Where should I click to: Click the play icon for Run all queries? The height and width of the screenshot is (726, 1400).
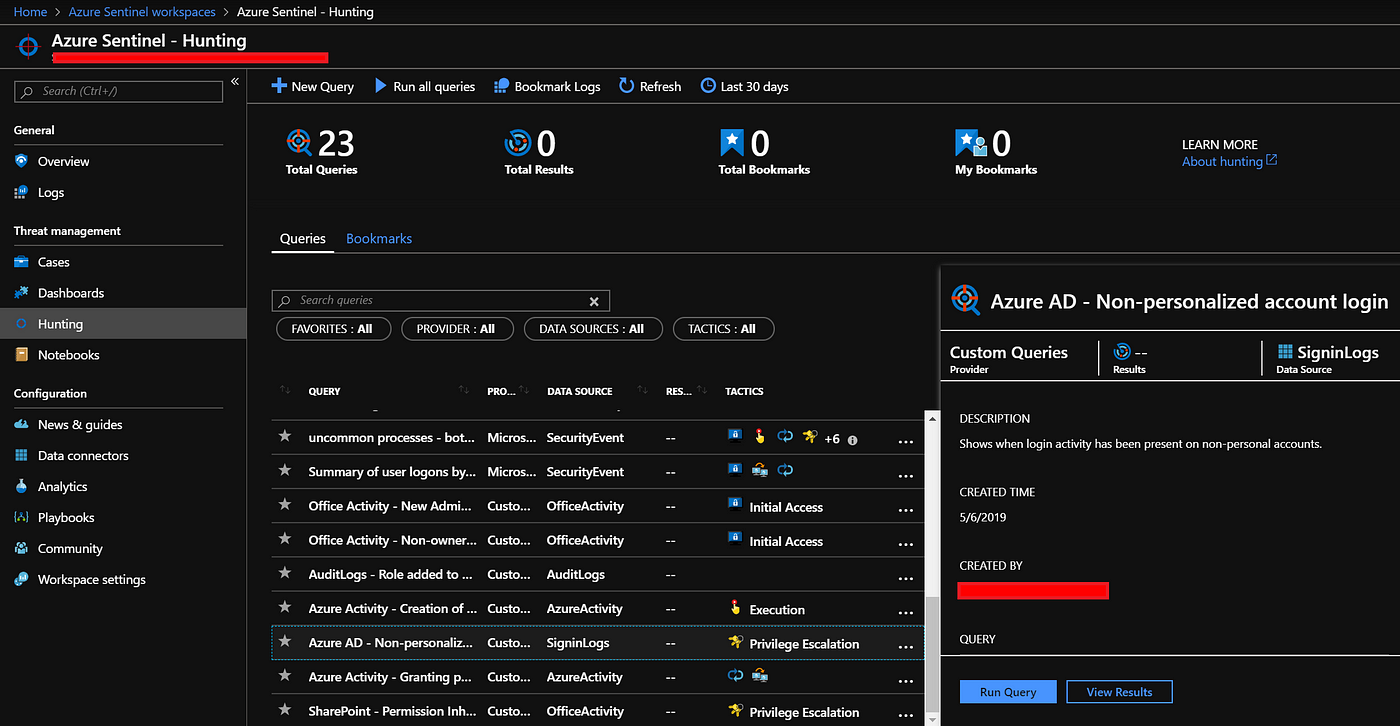[380, 86]
